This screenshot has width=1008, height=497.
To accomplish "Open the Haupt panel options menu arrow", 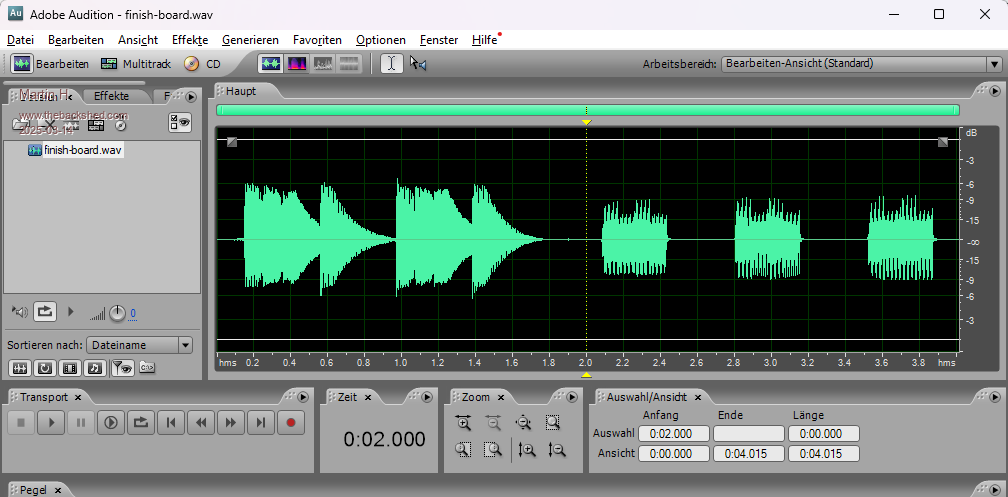I will click(x=996, y=91).
